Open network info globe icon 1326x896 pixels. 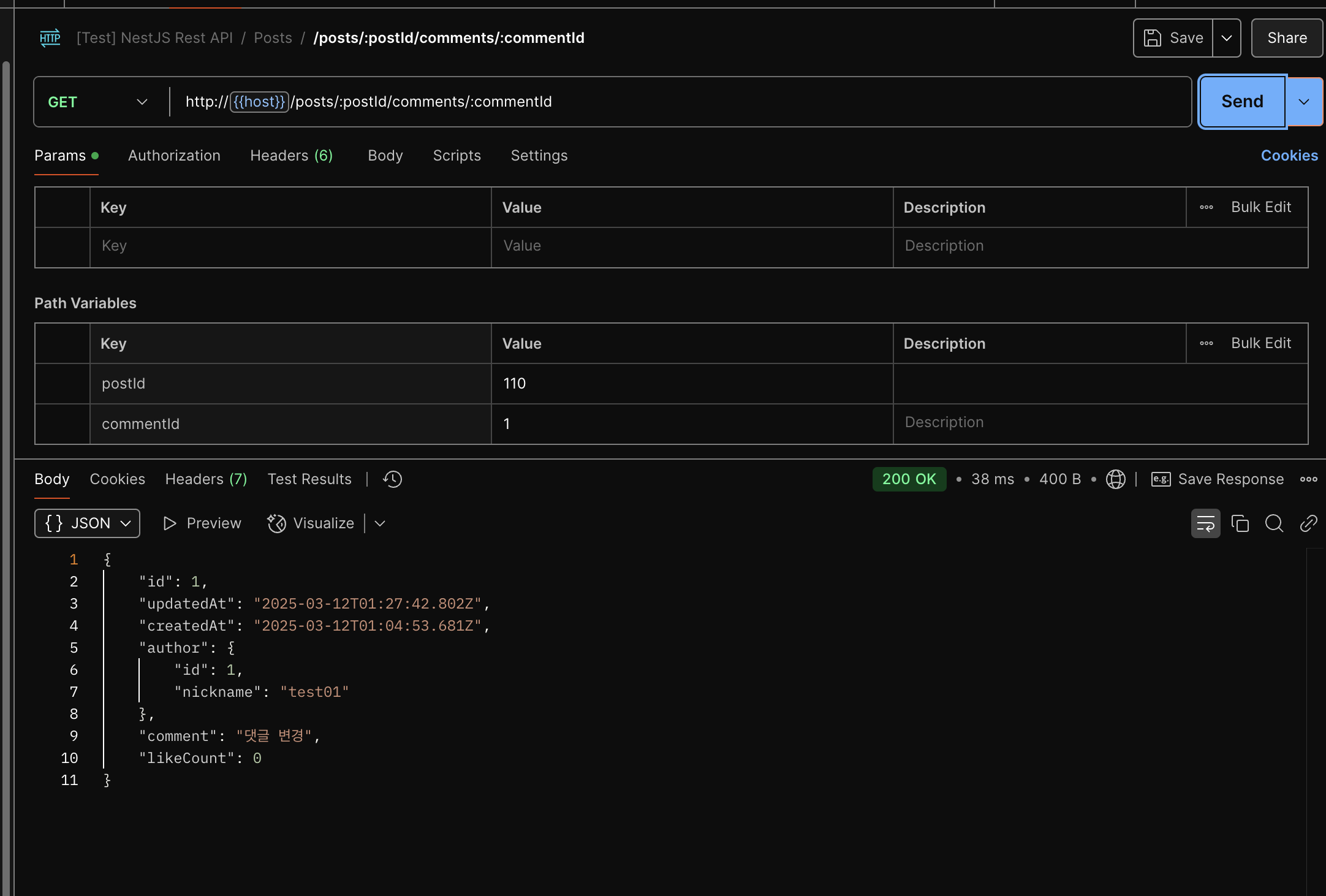click(1115, 479)
